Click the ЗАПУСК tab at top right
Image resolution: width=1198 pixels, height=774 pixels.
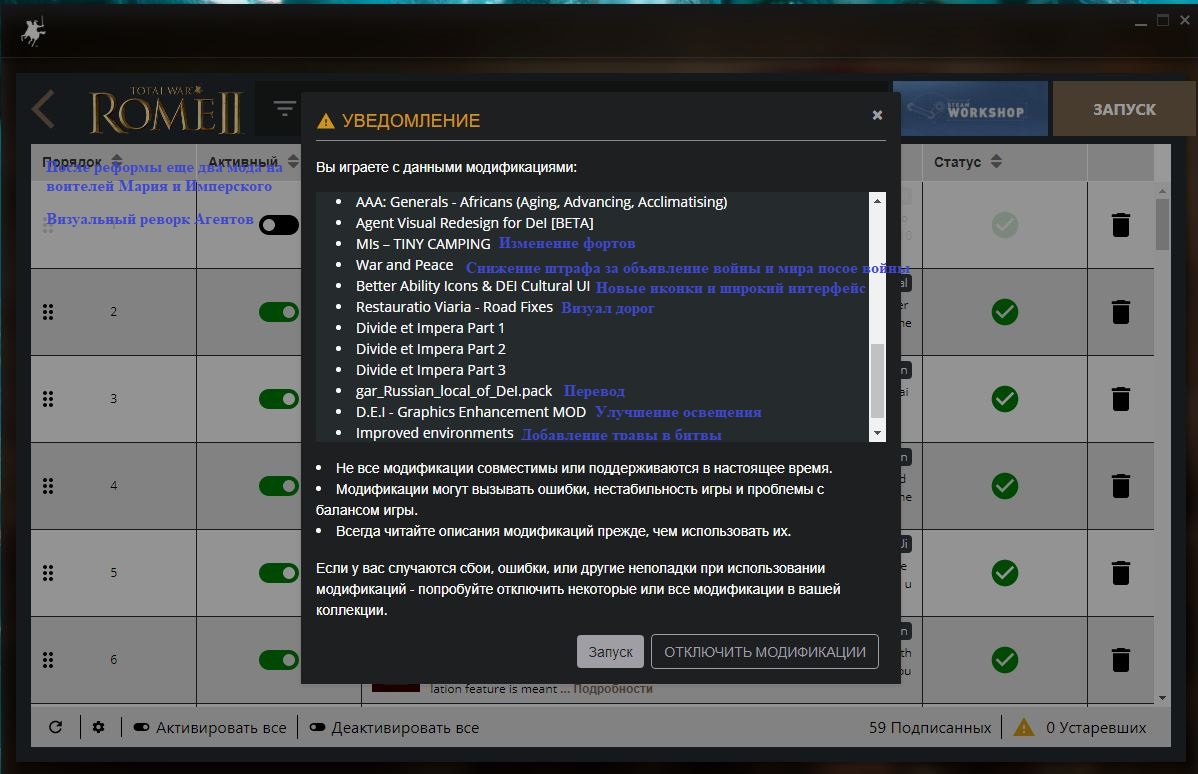click(1124, 109)
